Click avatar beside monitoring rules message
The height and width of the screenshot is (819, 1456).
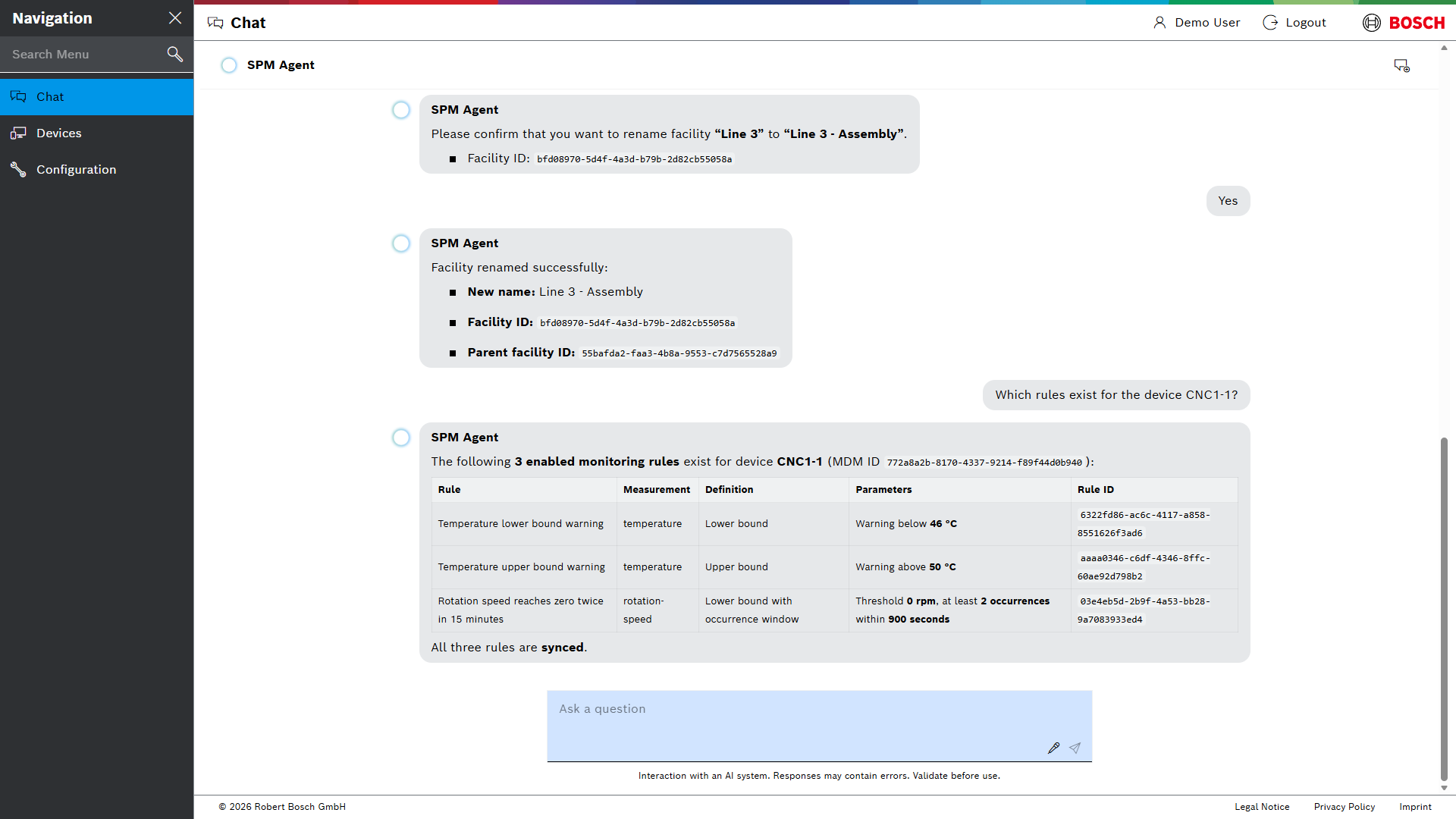(401, 438)
